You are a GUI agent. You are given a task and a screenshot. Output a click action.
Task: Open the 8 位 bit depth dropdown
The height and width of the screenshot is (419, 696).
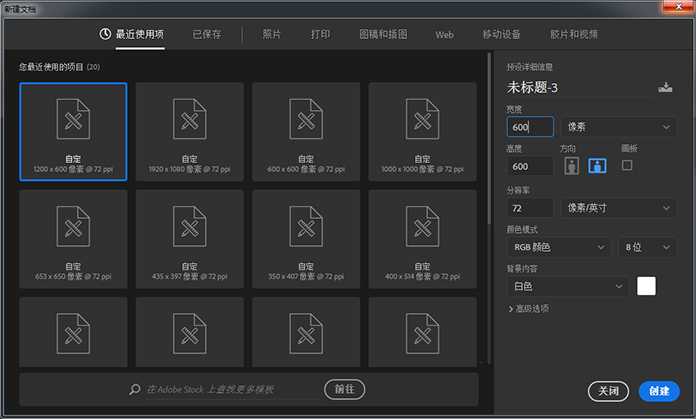tap(646, 247)
